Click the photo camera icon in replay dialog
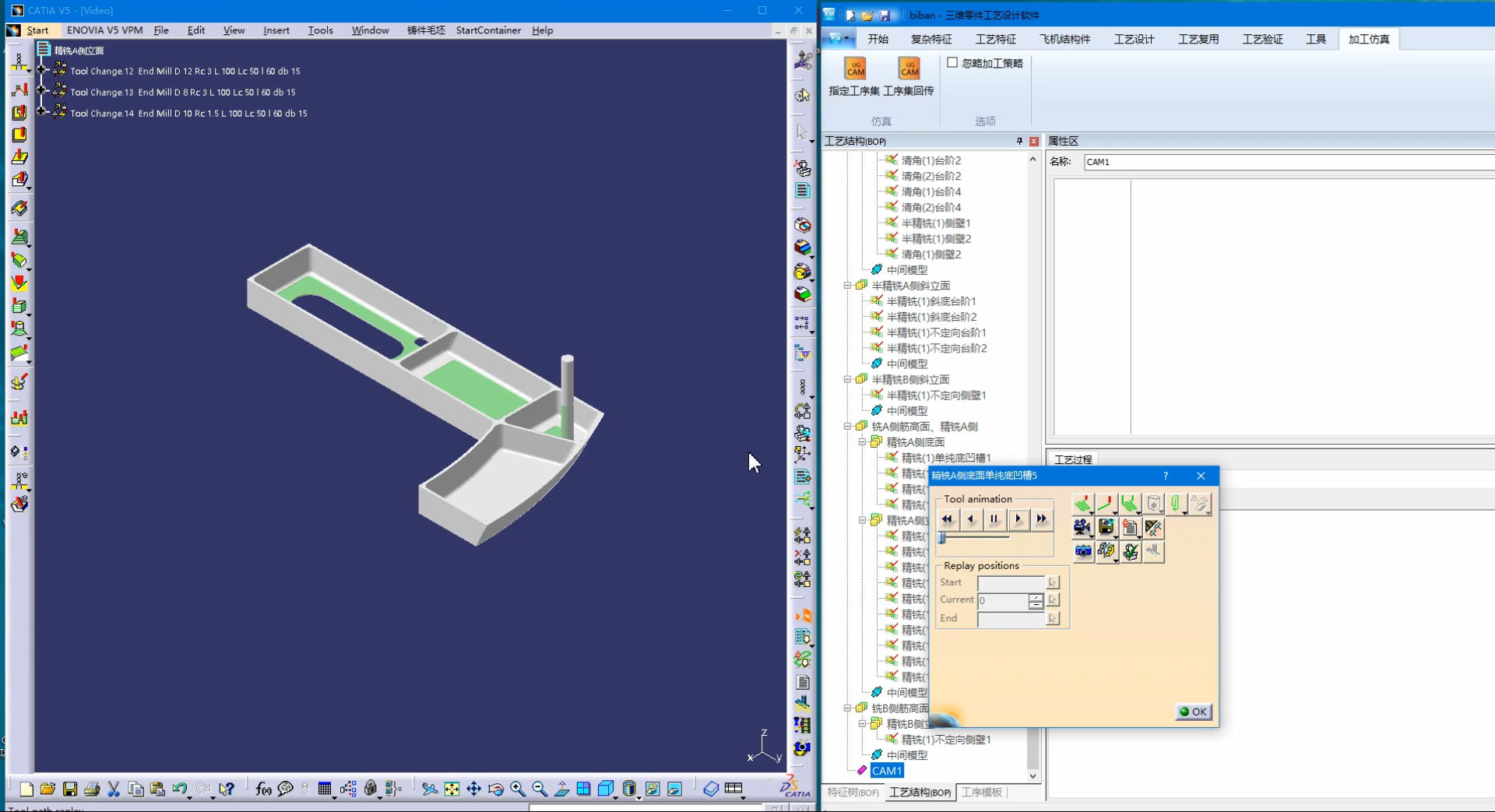Viewport: 1495px width, 812px height. (1082, 551)
